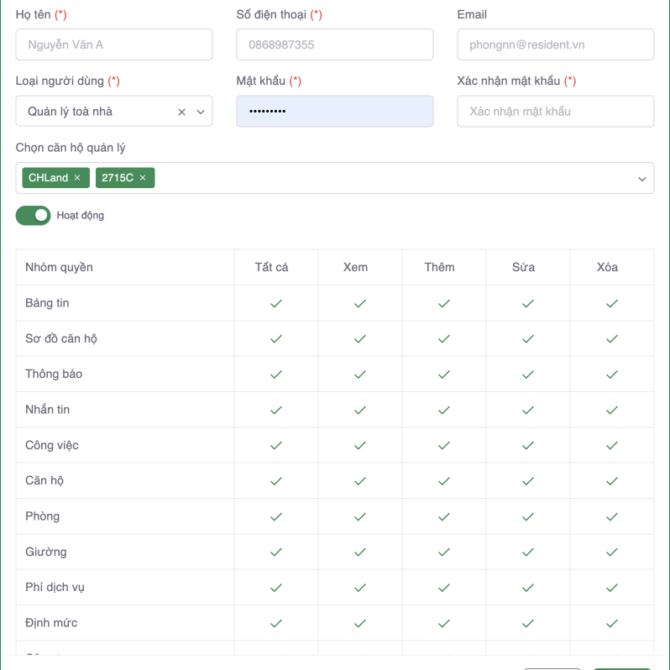Remove the 2715C apartment tag
The height and width of the screenshot is (670, 670).
point(142,178)
